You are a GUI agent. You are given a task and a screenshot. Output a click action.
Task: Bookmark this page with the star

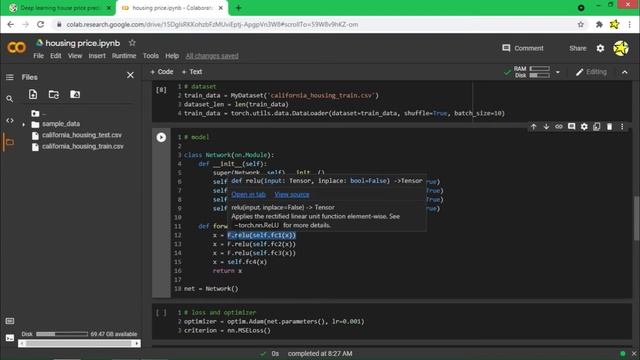[580, 24]
